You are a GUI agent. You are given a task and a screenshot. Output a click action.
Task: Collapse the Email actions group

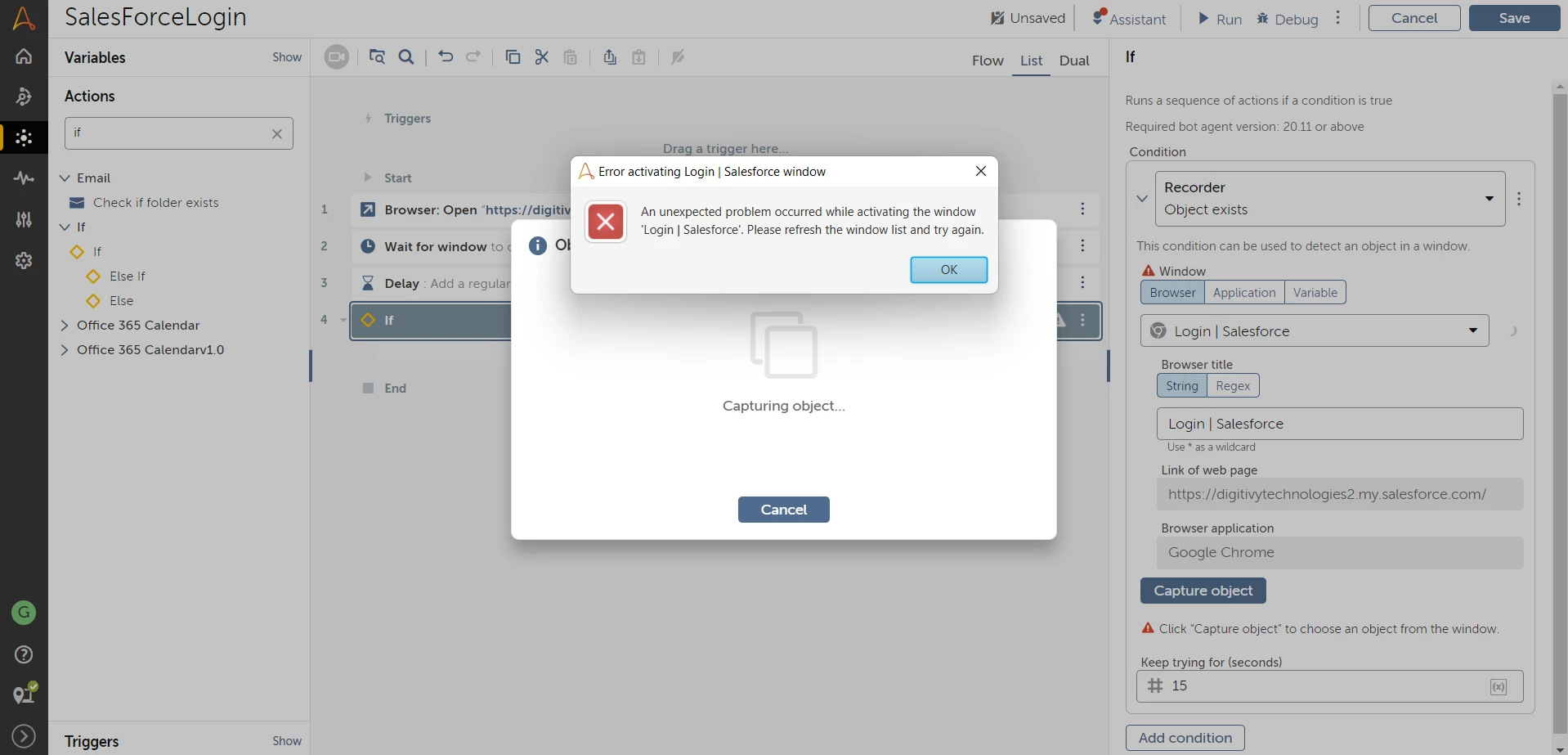pos(65,178)
